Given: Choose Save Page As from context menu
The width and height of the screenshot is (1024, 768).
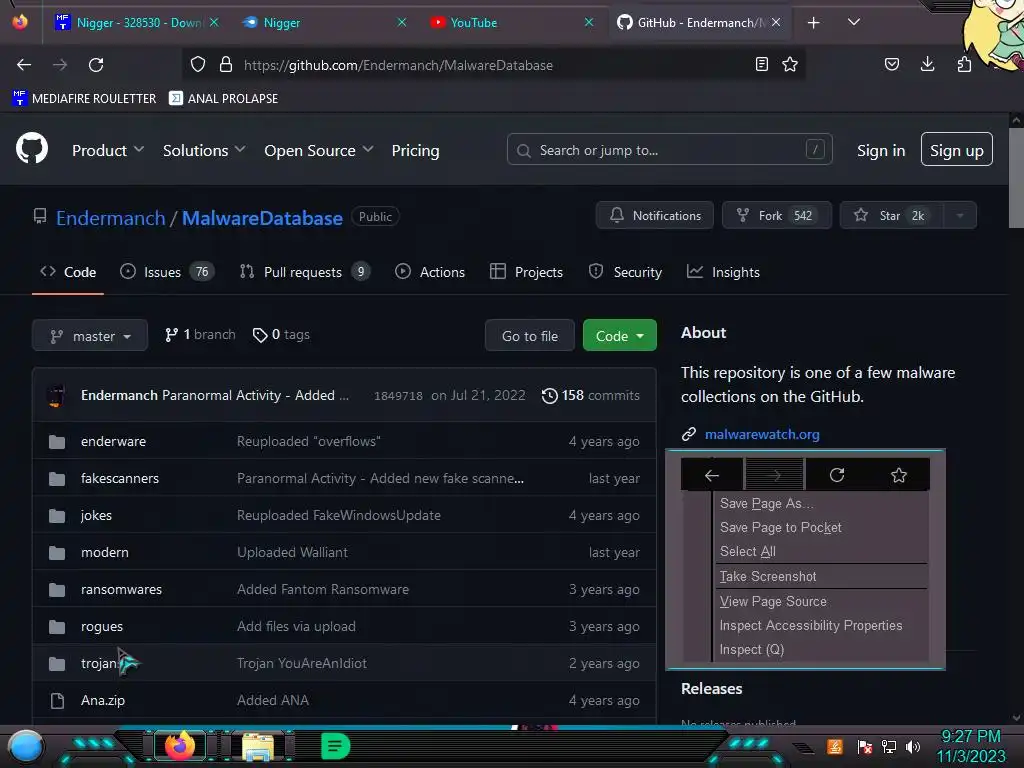Looking at the screenshot, I should click(x=767, y=504).
